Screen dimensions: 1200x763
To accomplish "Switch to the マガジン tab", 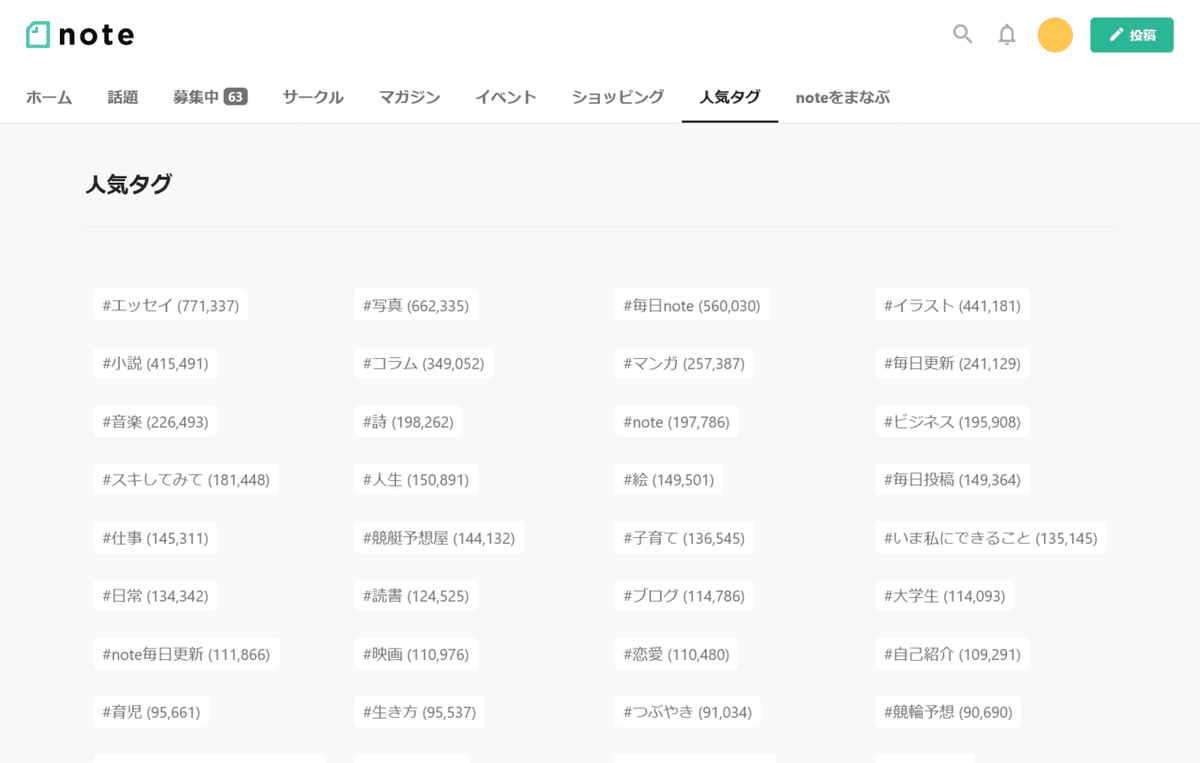I will point(409,97).
